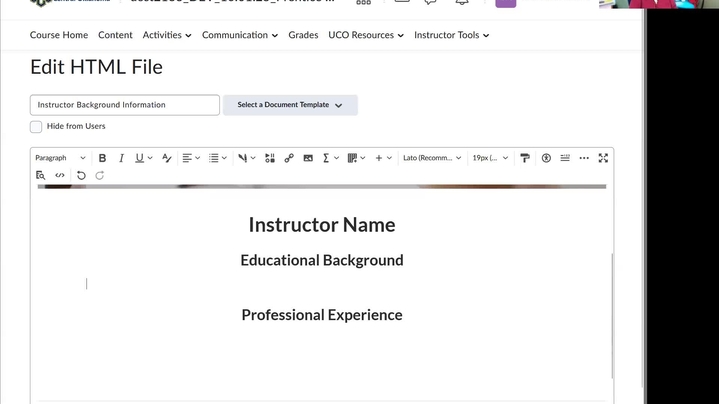The image size is (719, 404).
Task: Open the HTML source code editor
Action: tap(60, 175)
